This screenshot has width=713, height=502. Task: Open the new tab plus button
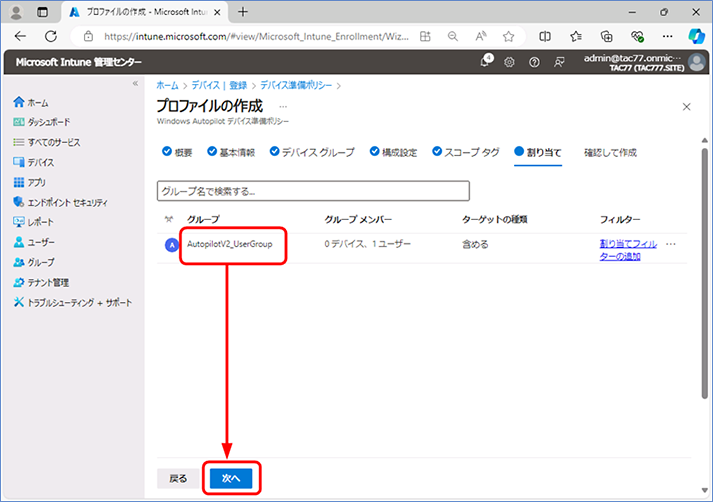point(243,12)
